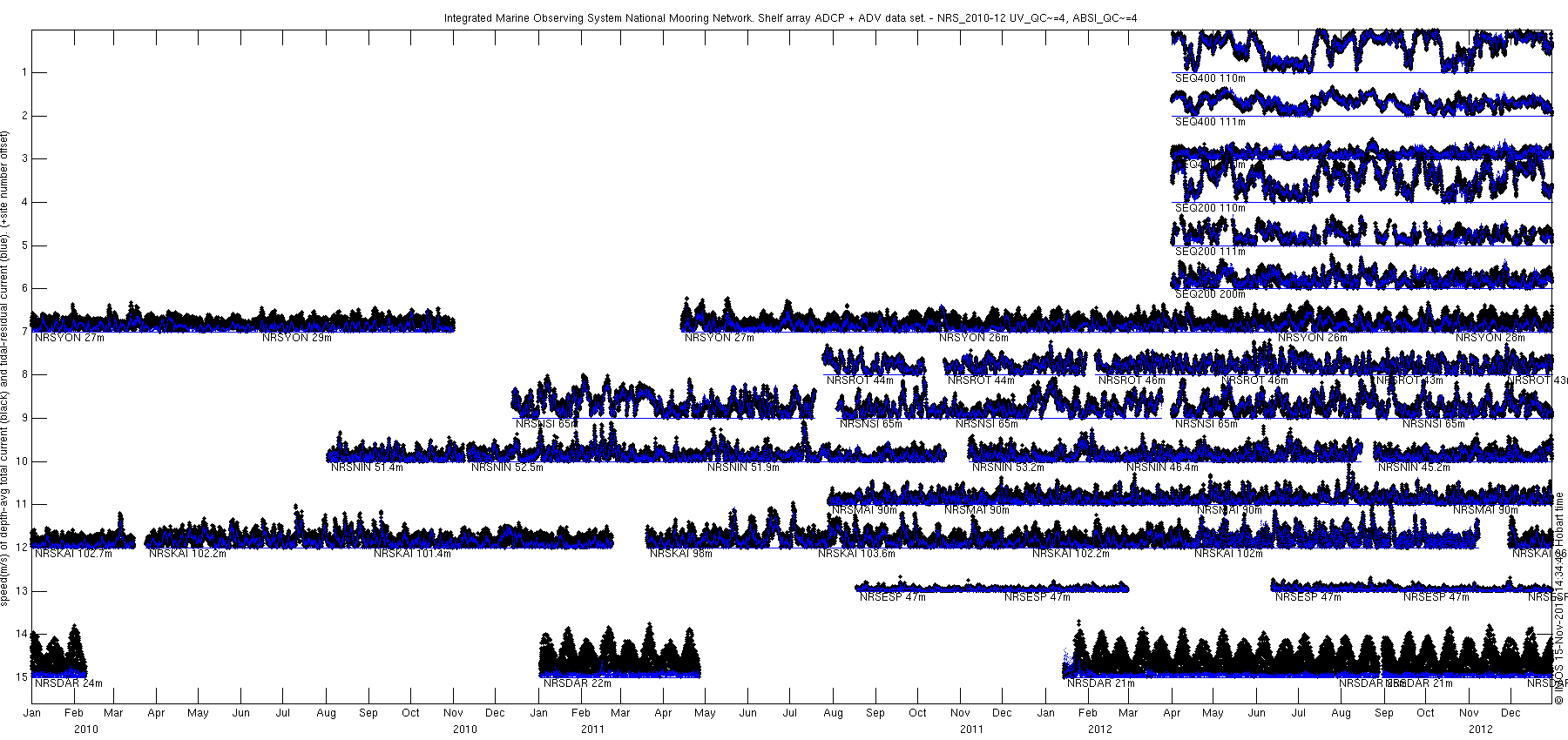
Task: Click the NRSKAI 102.7m label
Action: (x=73, y=554)
